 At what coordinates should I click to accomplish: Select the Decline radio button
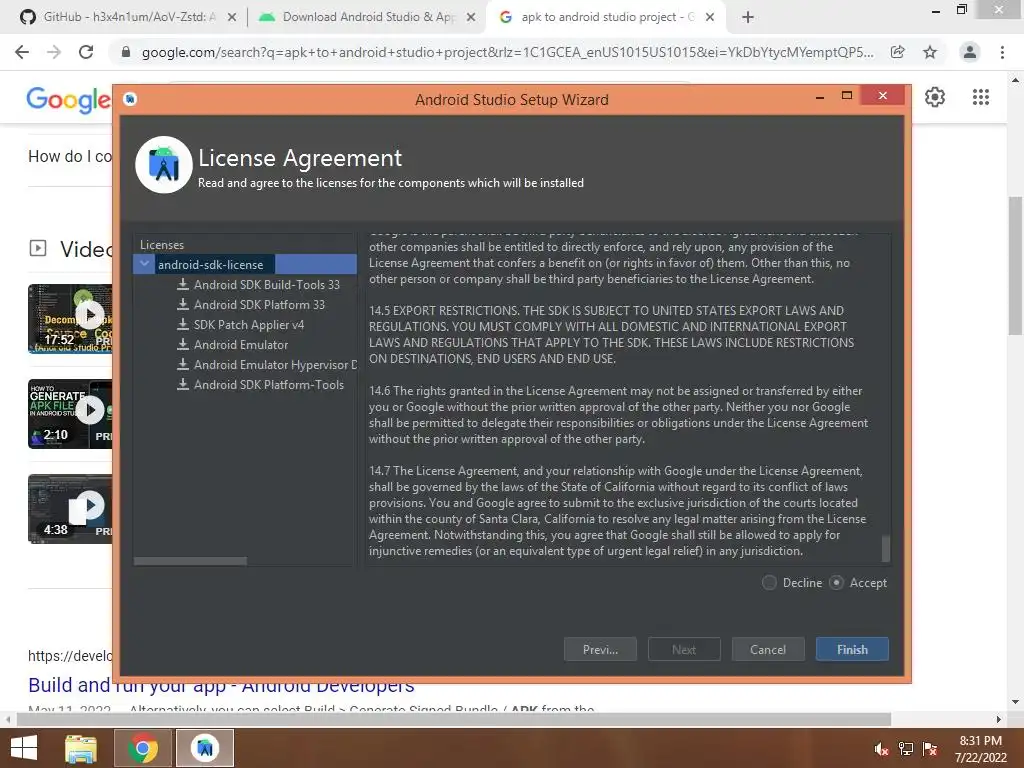[x=769, y=583]
